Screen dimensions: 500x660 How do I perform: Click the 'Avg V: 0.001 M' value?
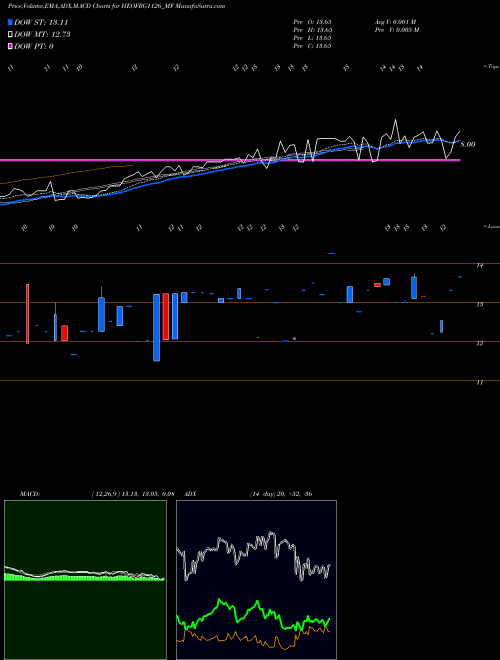click(395, 21)
